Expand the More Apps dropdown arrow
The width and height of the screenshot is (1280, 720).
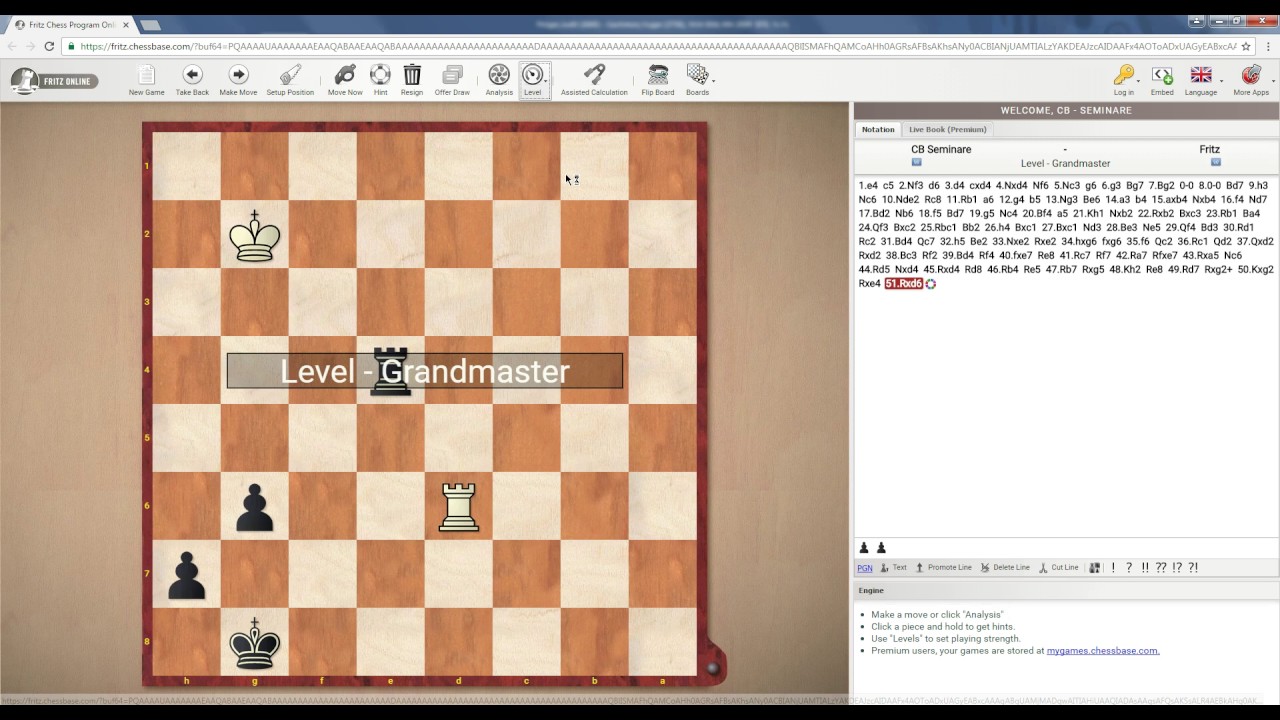[1273, 80]
